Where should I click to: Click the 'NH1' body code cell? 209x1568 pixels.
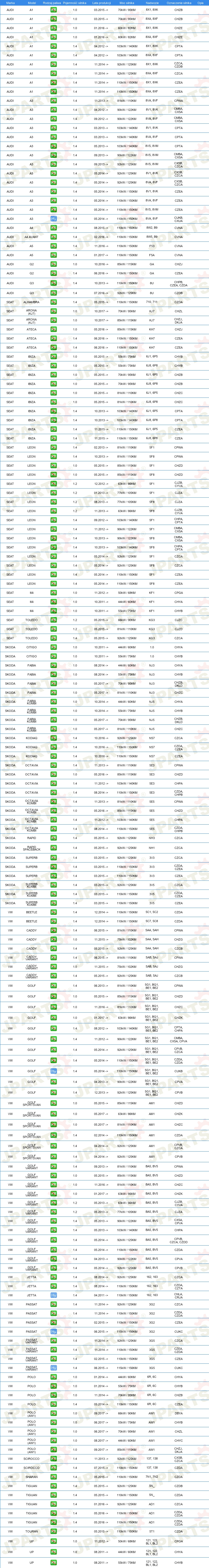152,848
